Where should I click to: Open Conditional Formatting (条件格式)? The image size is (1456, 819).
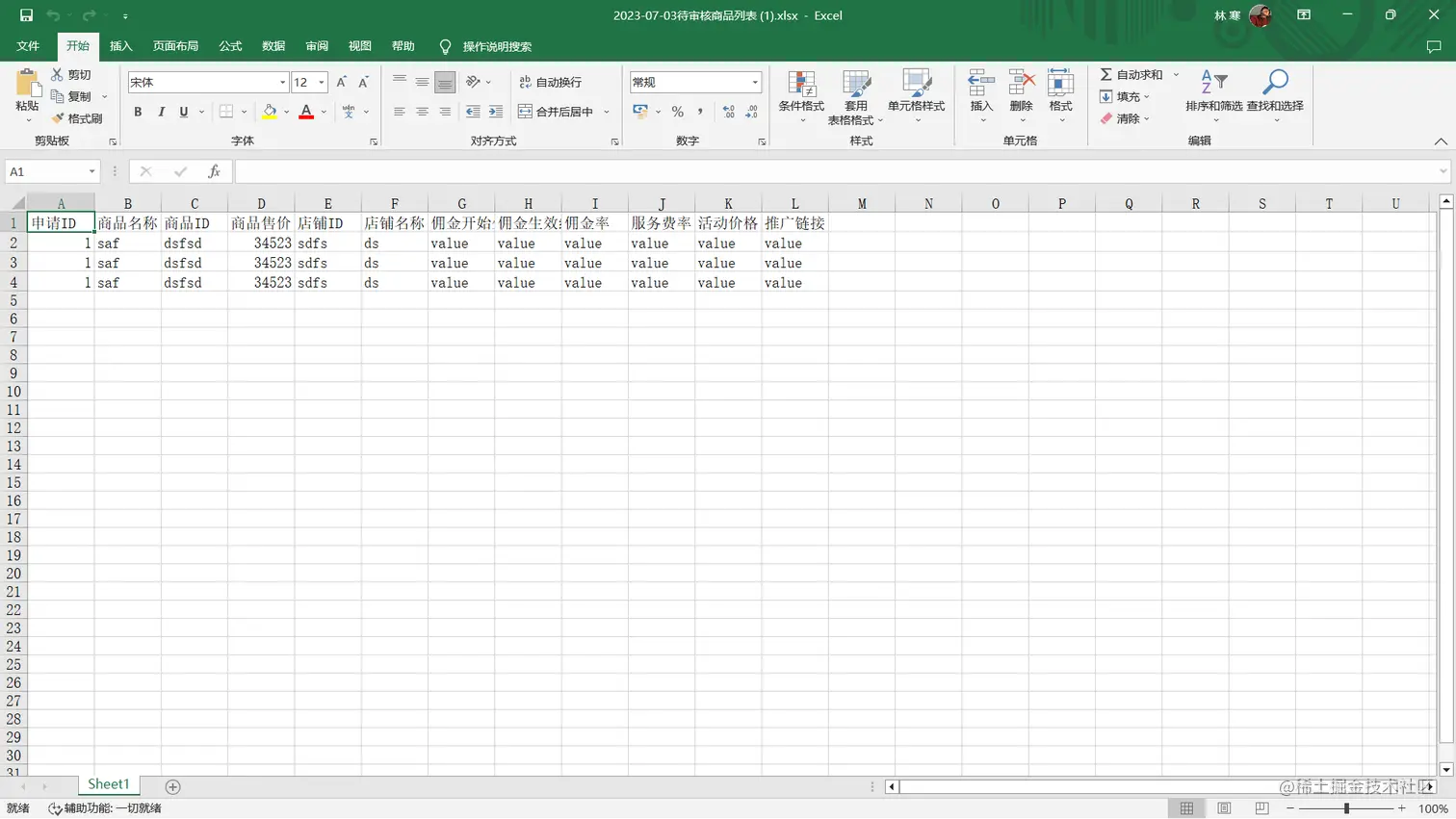coord(801,95)
